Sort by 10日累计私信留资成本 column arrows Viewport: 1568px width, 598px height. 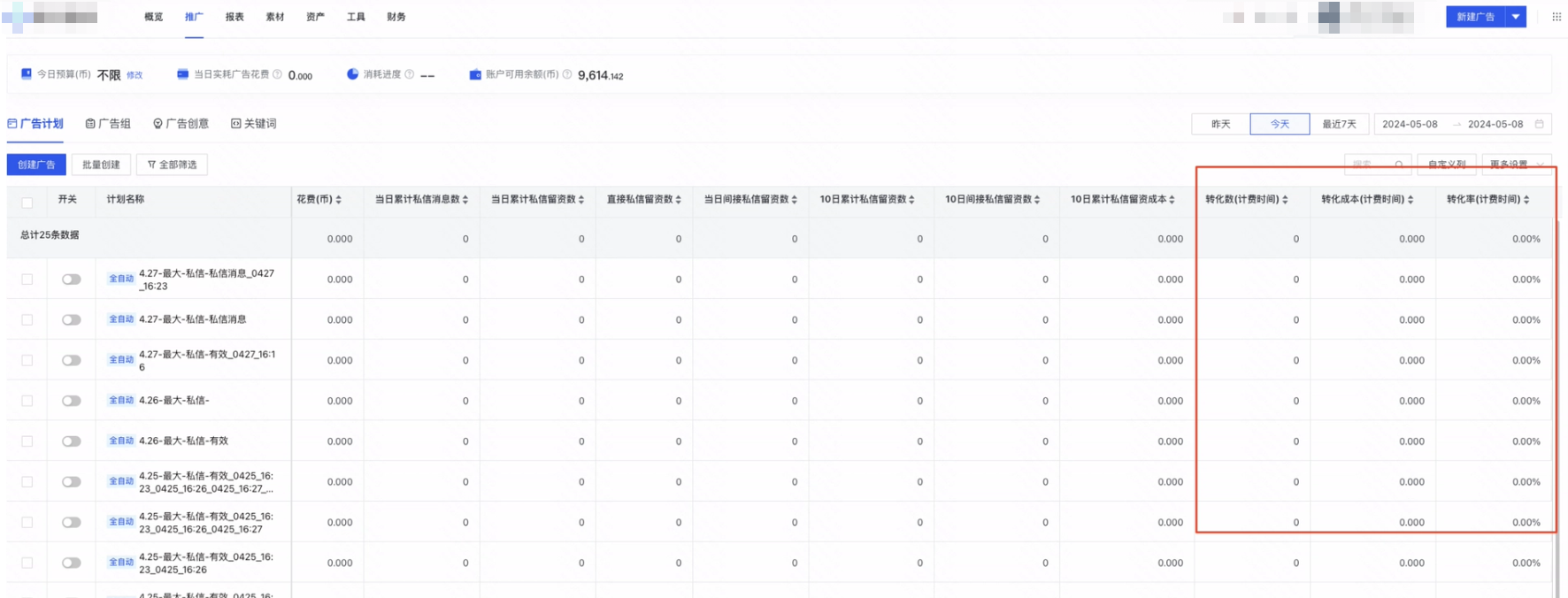pos(1172,200)
